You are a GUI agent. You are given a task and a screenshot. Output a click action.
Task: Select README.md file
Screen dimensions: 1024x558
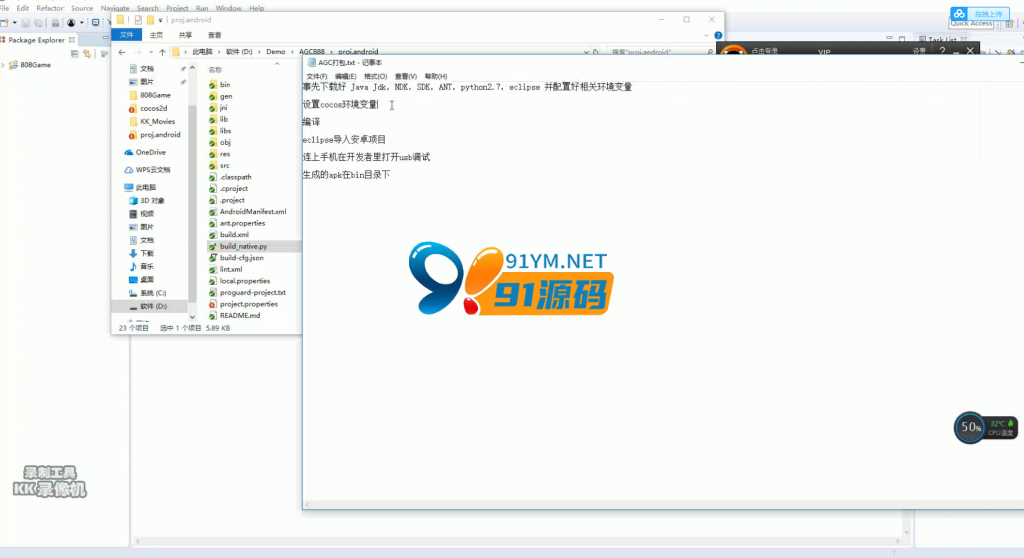(x=240, y=316)
